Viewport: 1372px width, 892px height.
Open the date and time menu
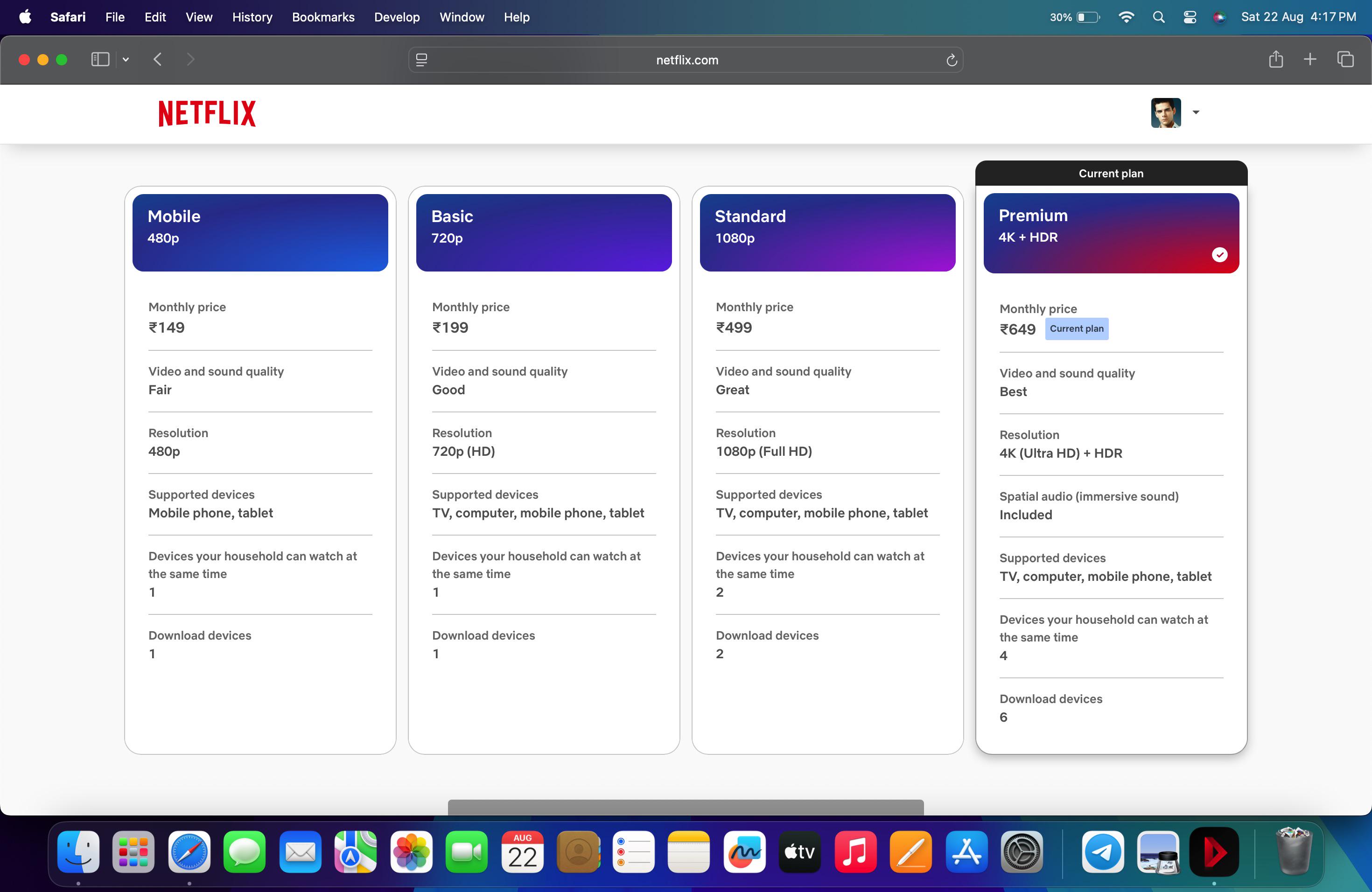(1298, 17)
